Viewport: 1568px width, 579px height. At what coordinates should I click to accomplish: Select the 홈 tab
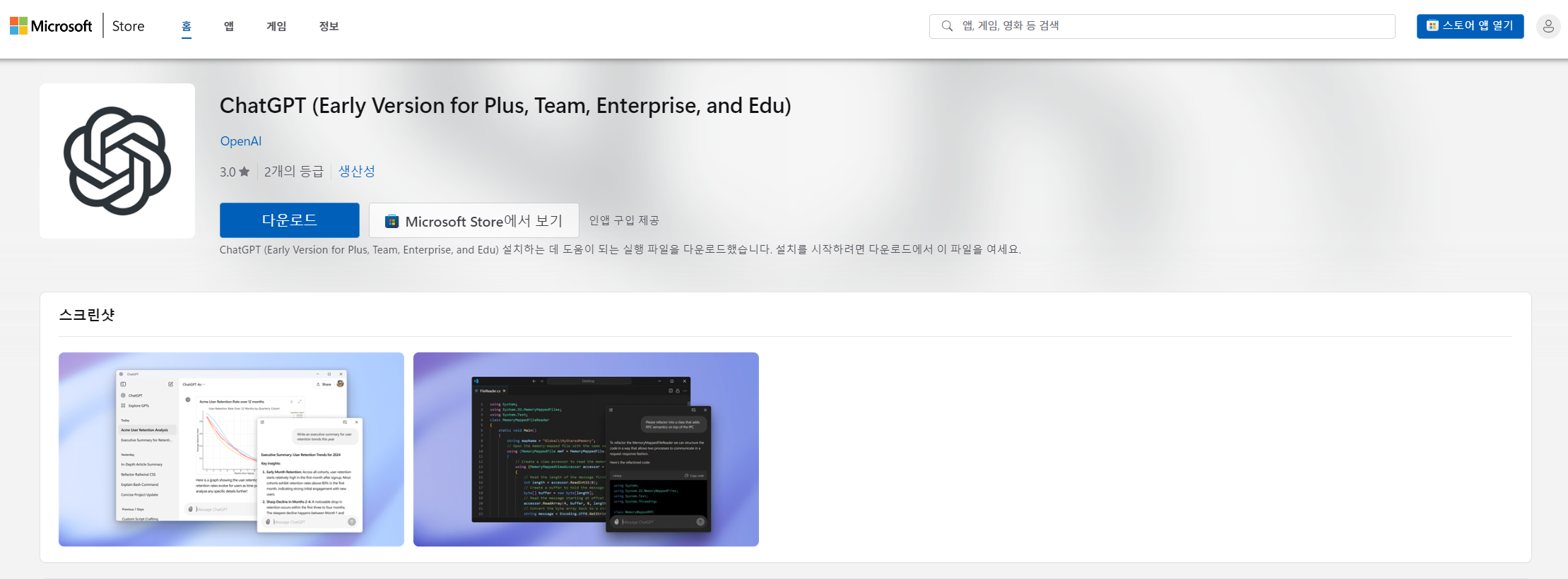187,26
